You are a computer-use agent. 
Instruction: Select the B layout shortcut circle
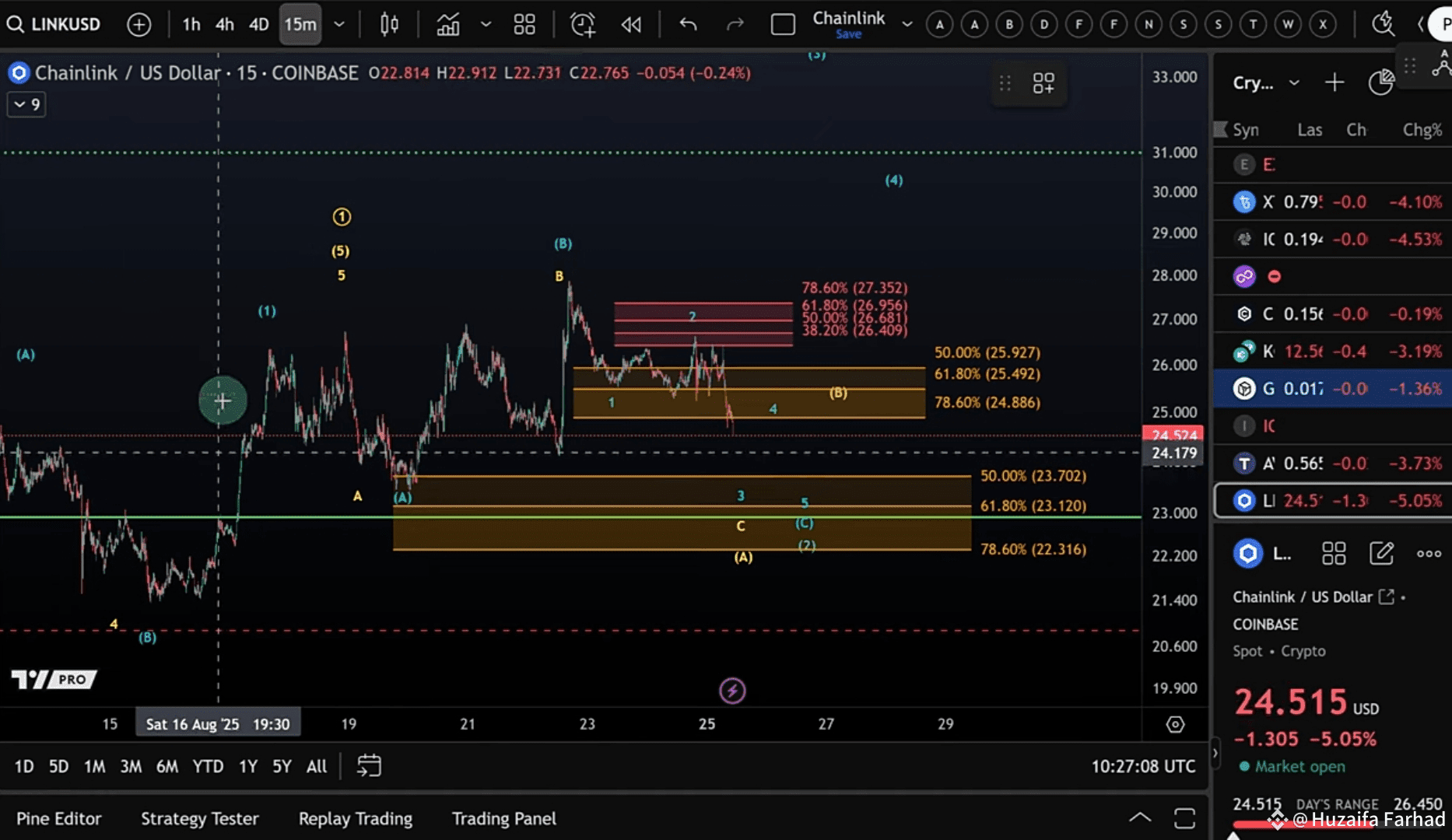coord(1009,24)
